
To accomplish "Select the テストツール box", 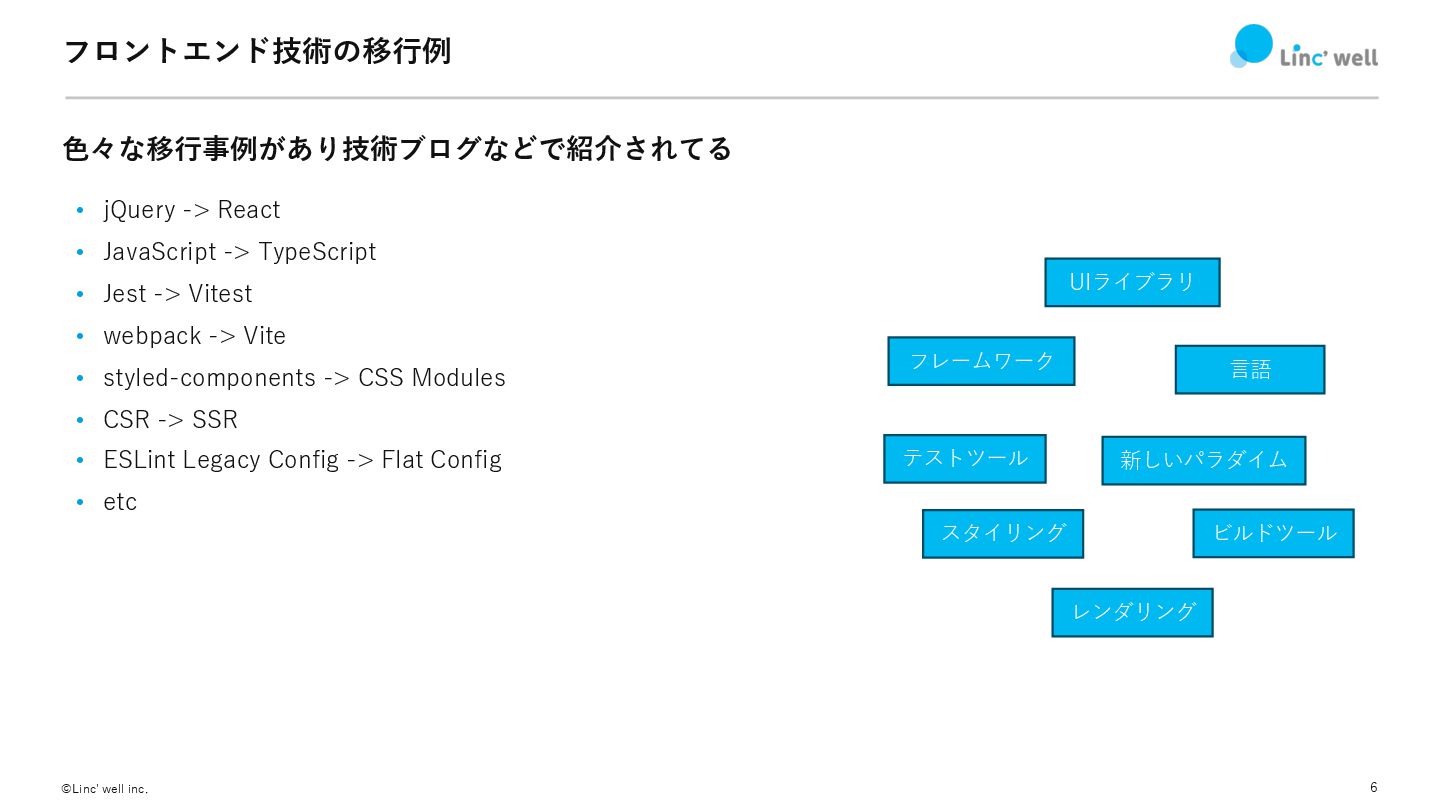I will (965, 459).
